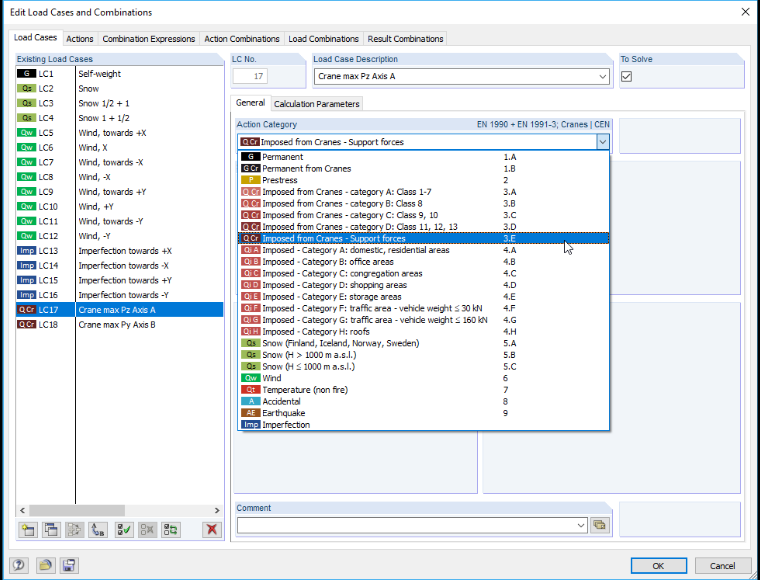Click Qw icon of Wind option
Viewport: 760px width, 580px height.
point(251,378)
